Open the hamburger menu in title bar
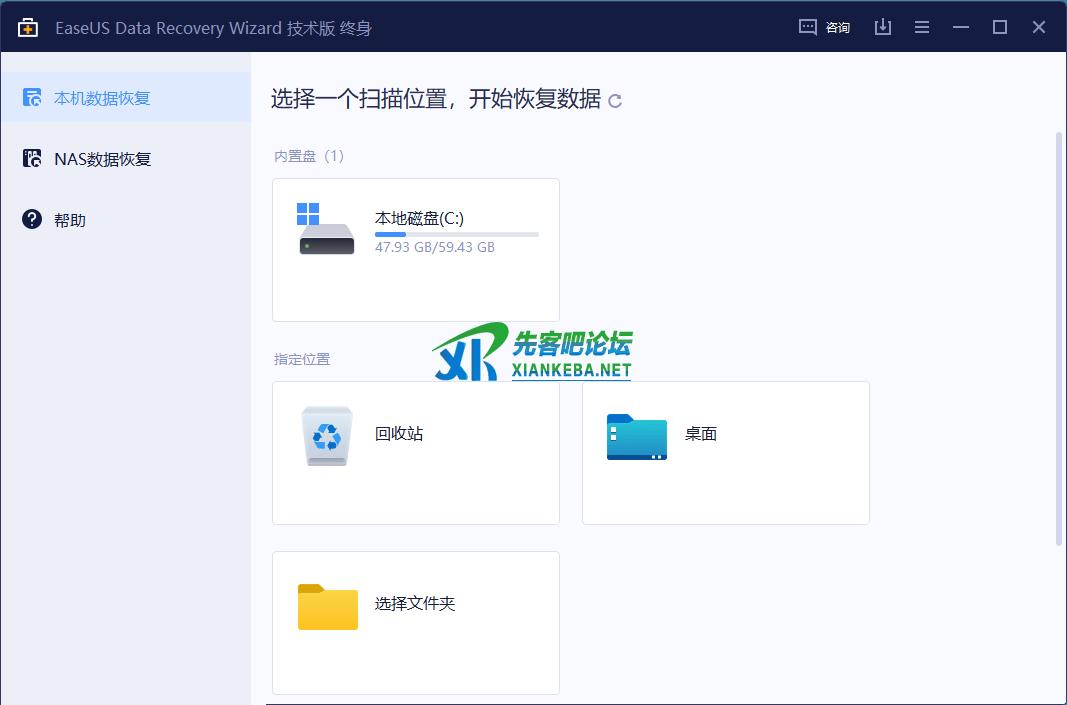The image size is (1067, 705). 921,27
